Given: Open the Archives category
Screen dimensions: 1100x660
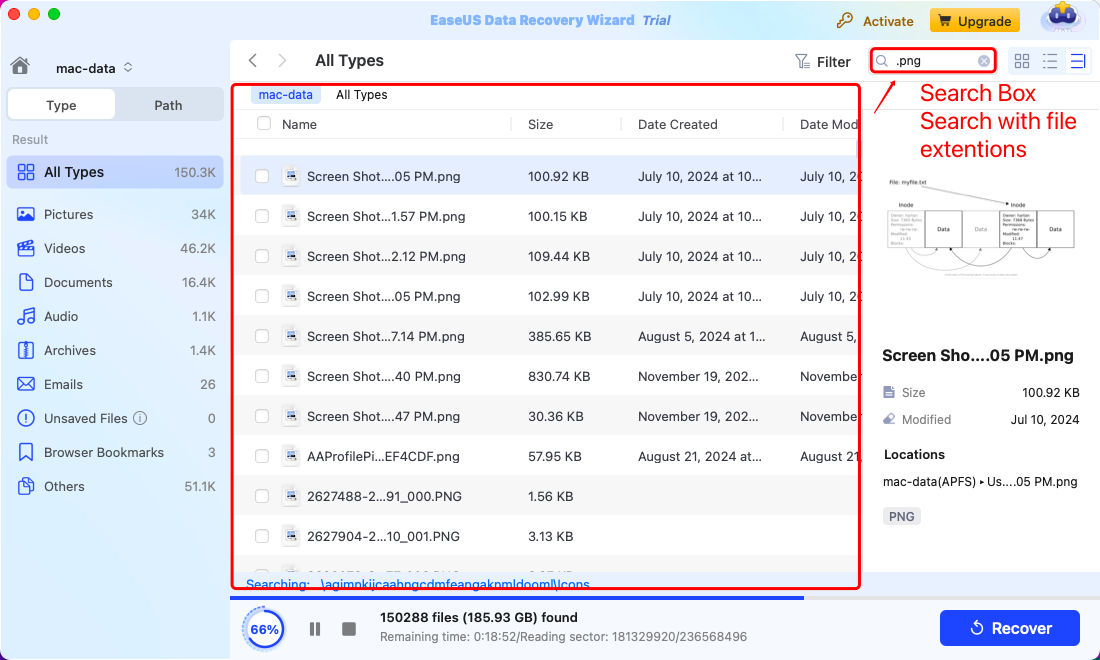Looking at the screenshot, I should coord(115,351).
